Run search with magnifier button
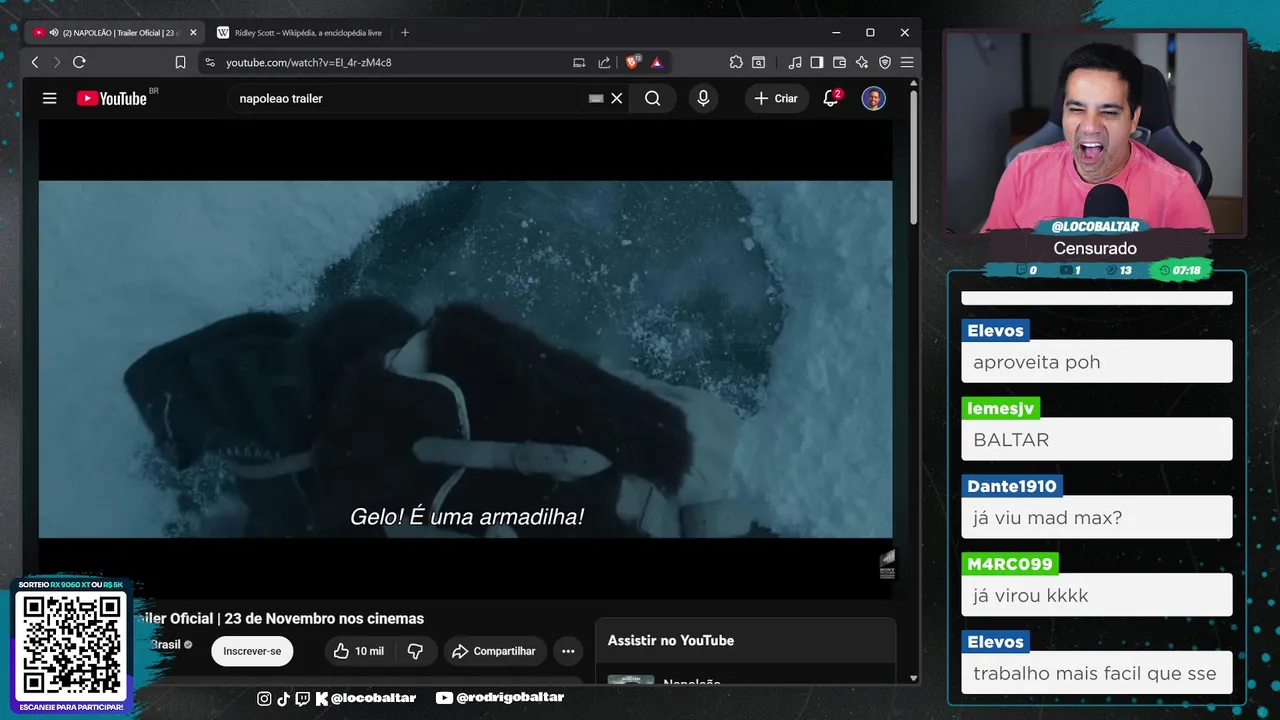This screenshot has width=1280, height=720. [x=653, y=98]
